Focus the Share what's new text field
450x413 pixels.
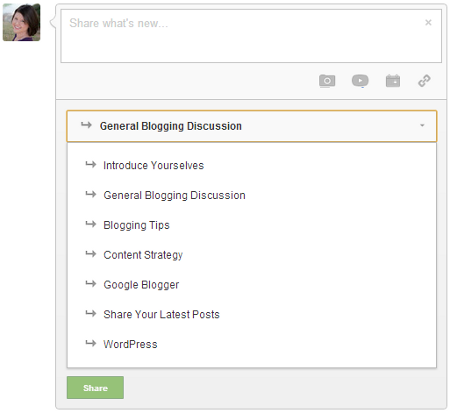click(251, 36)
